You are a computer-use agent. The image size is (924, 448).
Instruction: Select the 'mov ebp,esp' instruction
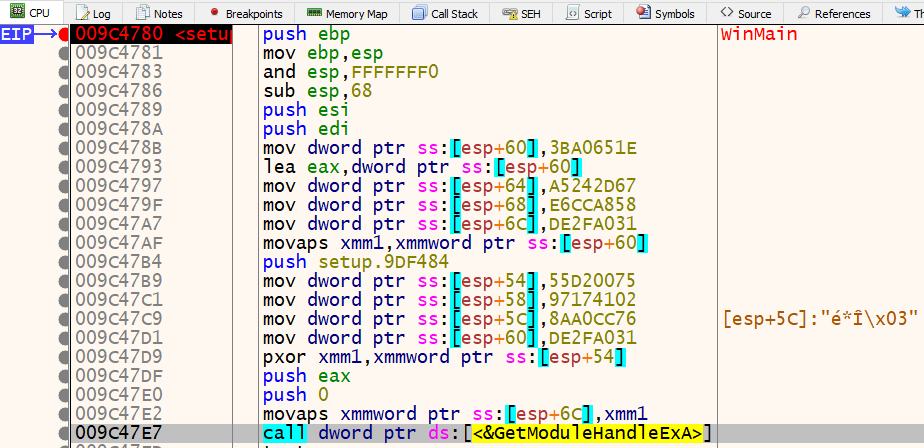(x=323, y=54)
